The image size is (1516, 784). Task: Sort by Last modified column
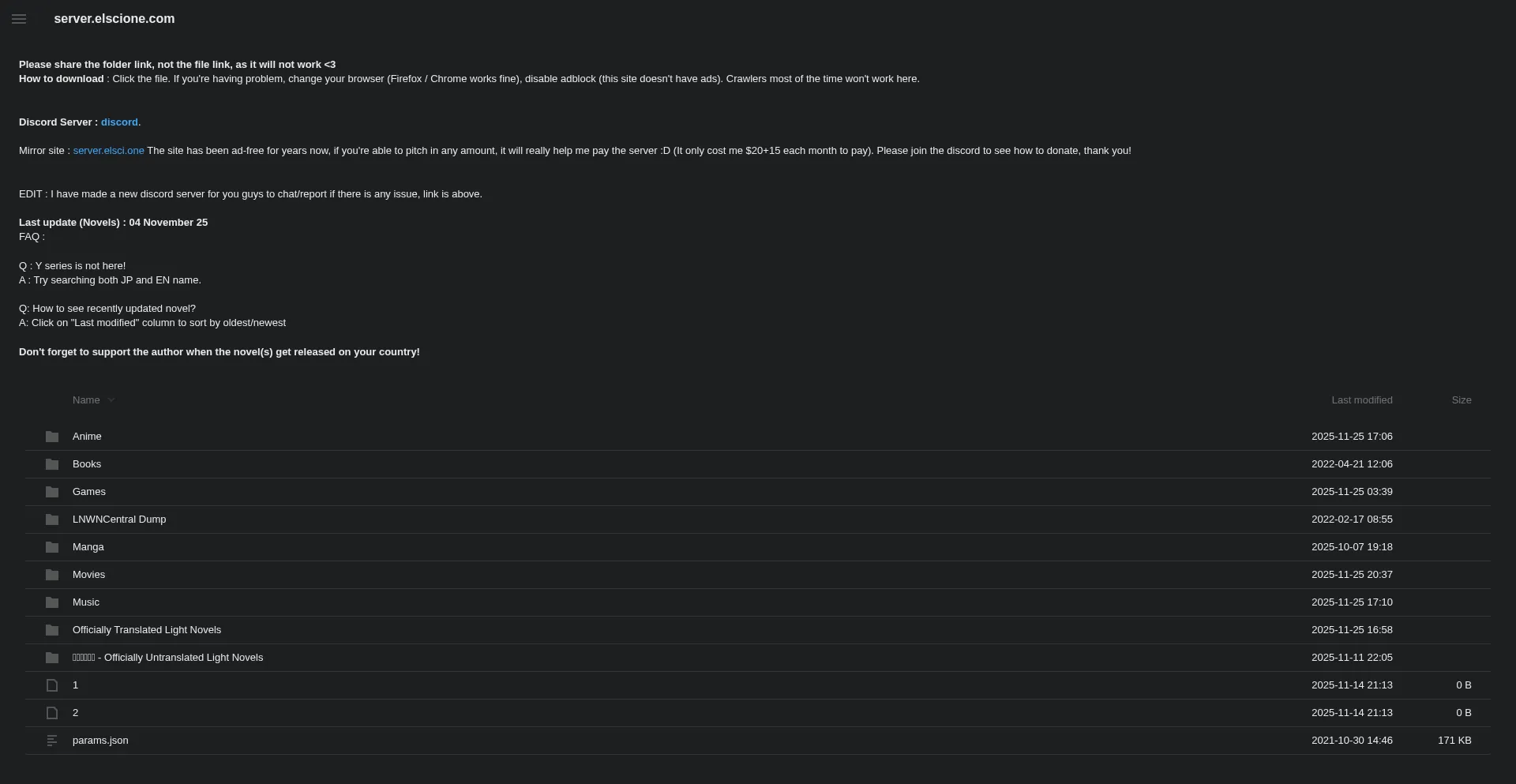(x=1361, y=400)
